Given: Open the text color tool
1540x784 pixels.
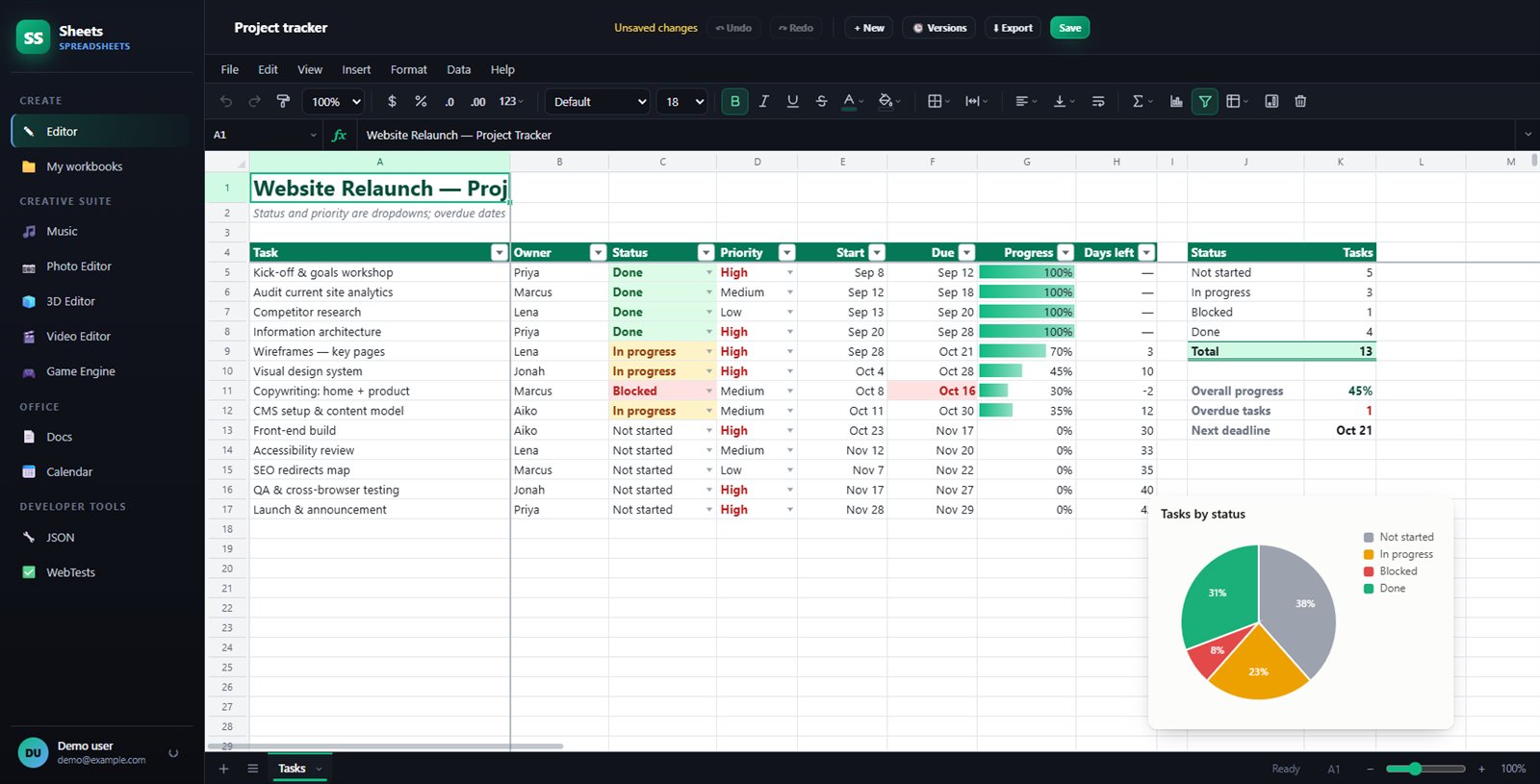Looking at the screenshot, I should 854,101.
